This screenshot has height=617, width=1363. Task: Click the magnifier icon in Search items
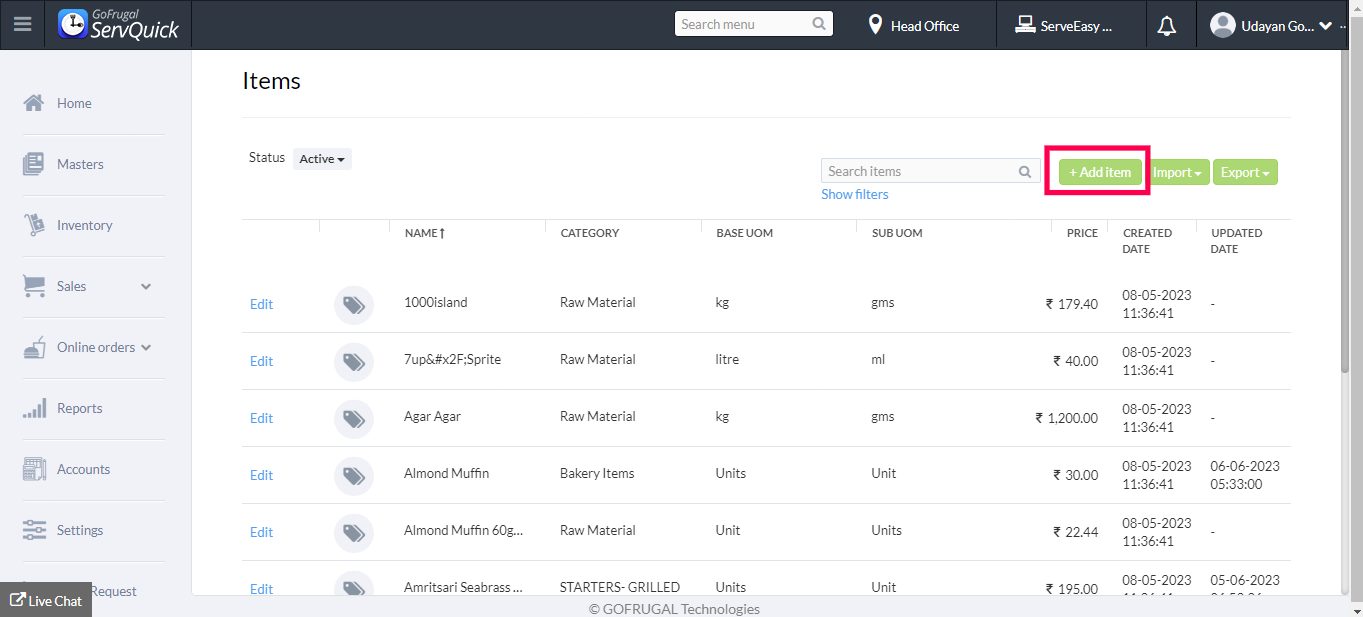click(1025, 172)
